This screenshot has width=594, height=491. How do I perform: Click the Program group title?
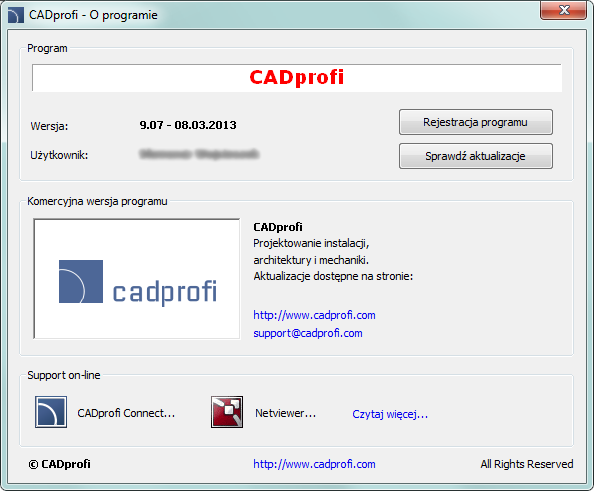[x=47, y=48]
